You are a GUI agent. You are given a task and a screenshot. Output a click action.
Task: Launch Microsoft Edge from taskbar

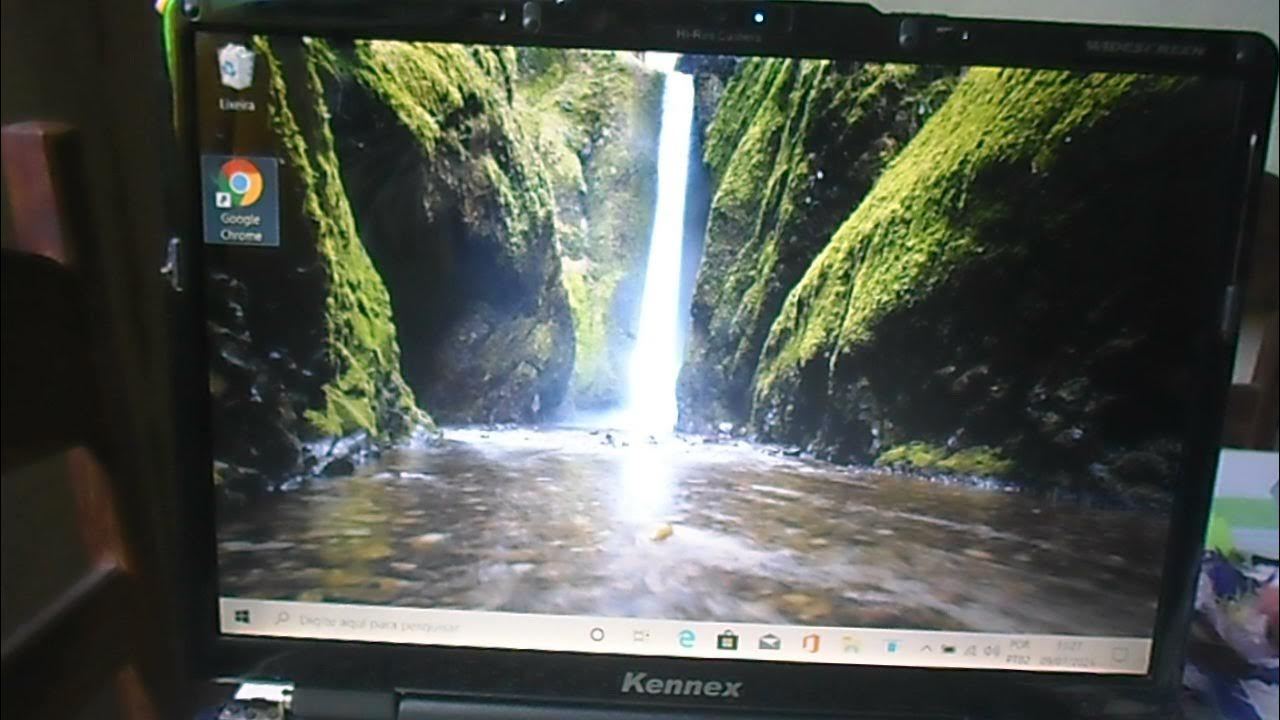(686, 639)
